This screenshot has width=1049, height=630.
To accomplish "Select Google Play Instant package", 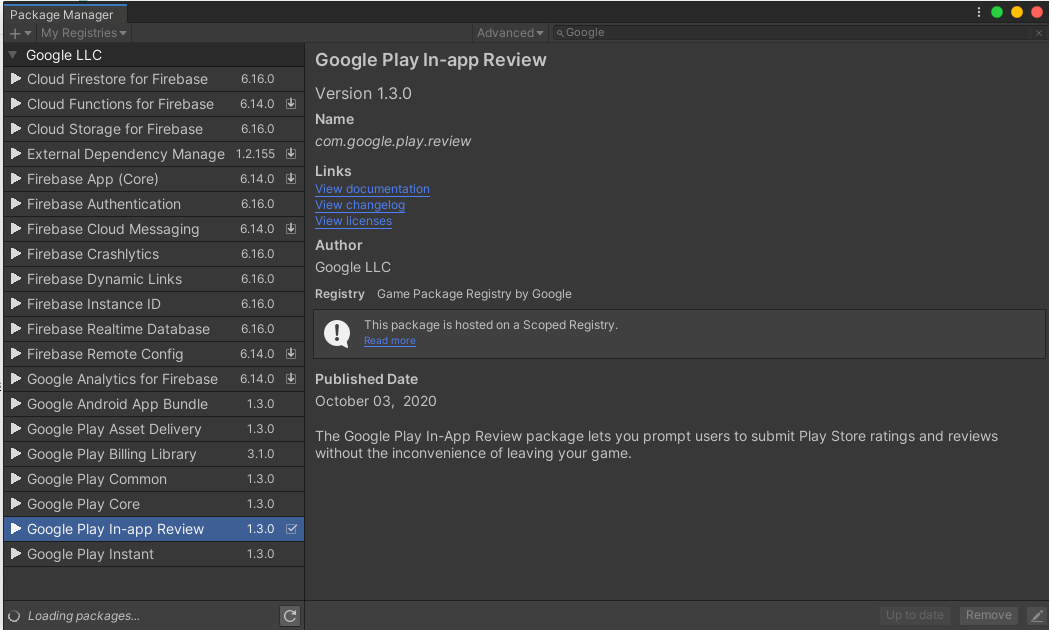I will [x=154, y=554].
